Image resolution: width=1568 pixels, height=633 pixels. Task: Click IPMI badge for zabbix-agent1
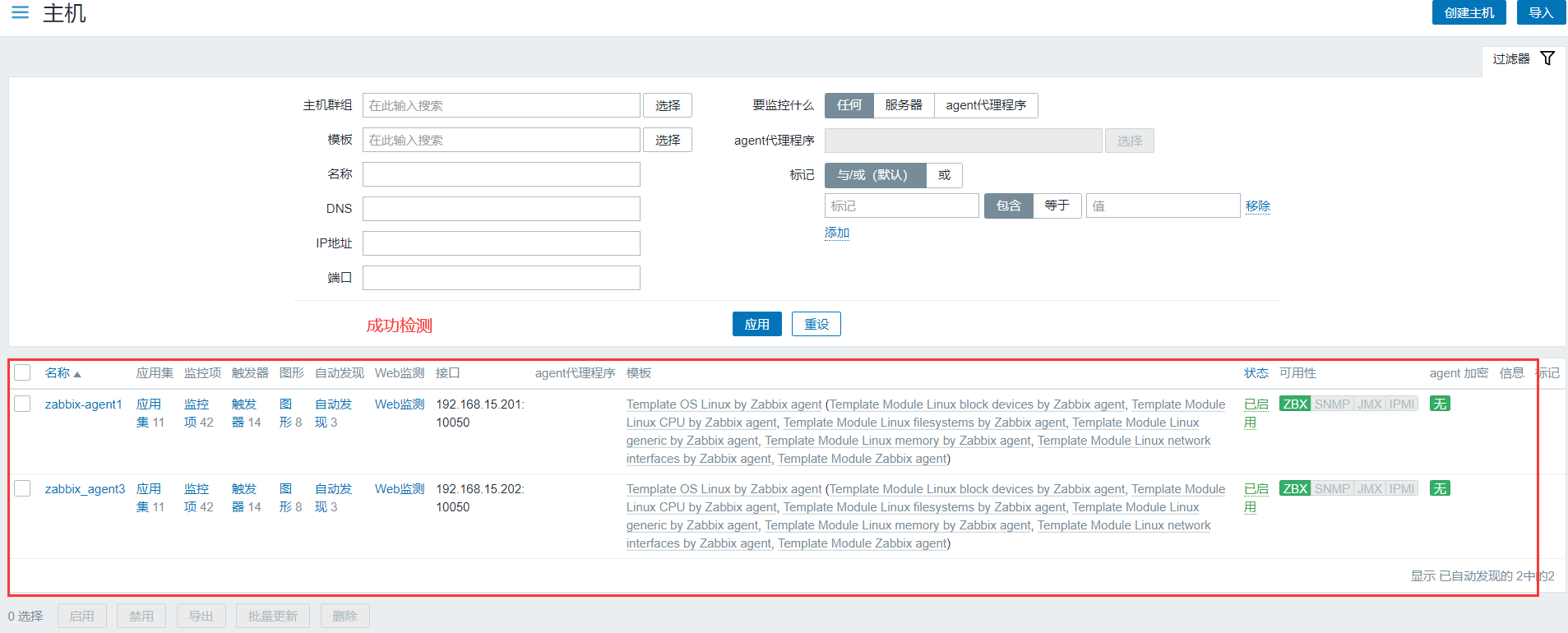click(1402, 404)
